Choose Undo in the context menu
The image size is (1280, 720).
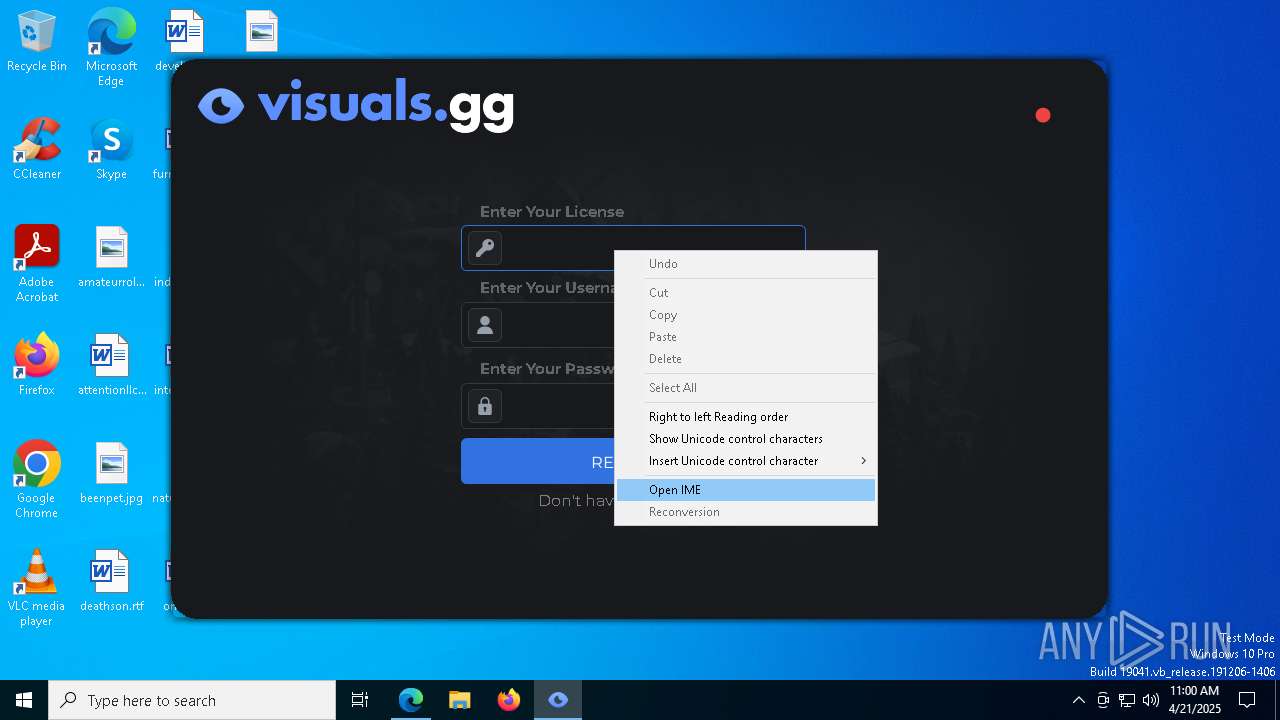(x=746, y=264)
